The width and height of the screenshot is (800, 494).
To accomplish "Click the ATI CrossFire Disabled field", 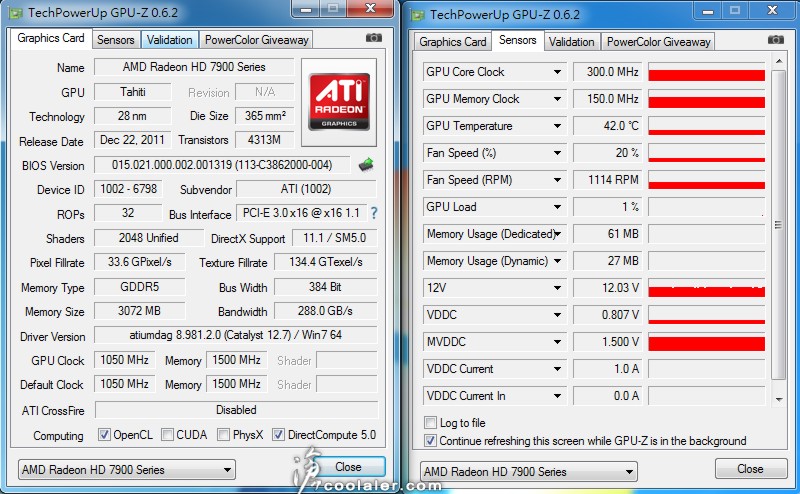I will click(236, 410).
